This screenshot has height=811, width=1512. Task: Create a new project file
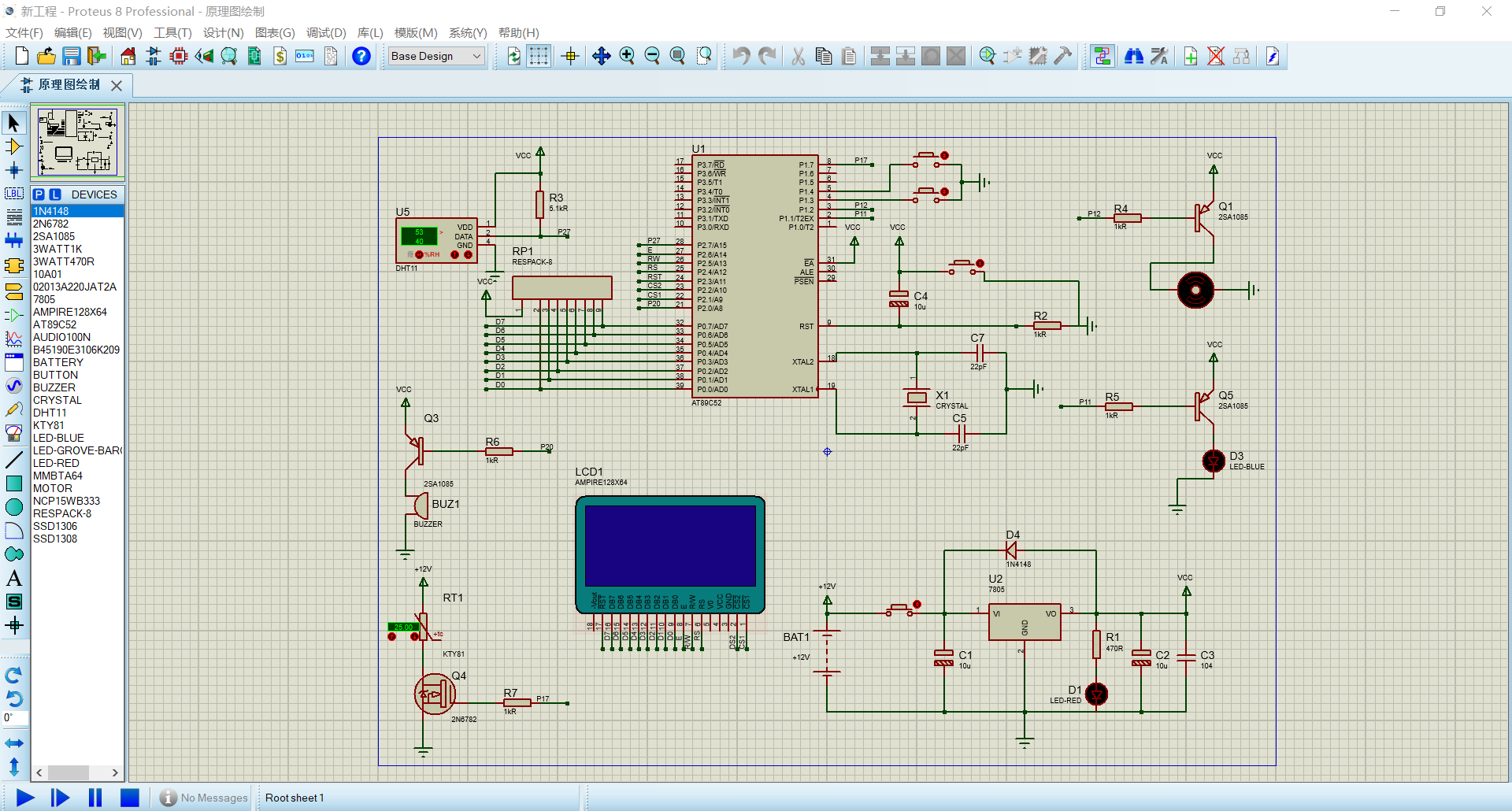tap(22, 56)
